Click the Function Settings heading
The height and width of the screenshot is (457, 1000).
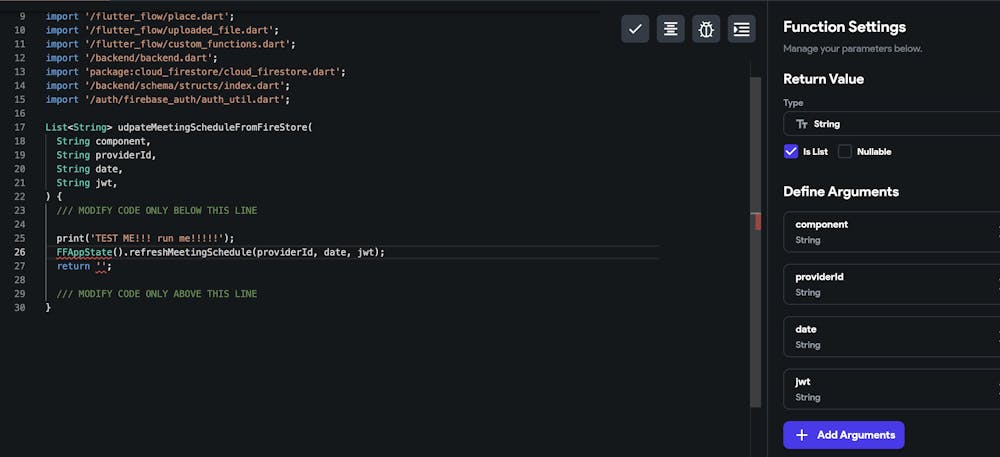click(x=844, y=27)
